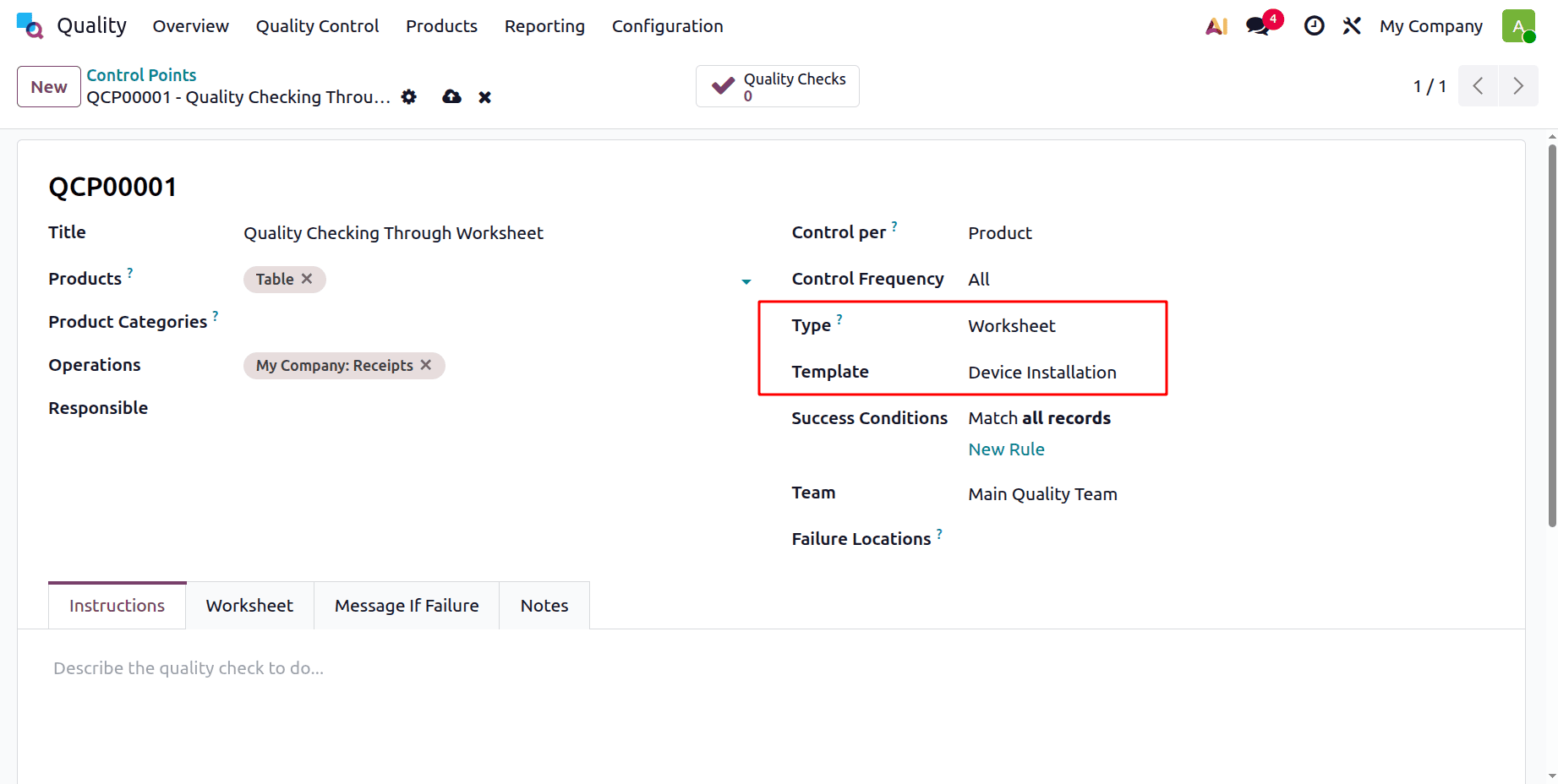1558x784 pixels.
Task: Open the Quality Control menu
Action: (x=318, y=26)
